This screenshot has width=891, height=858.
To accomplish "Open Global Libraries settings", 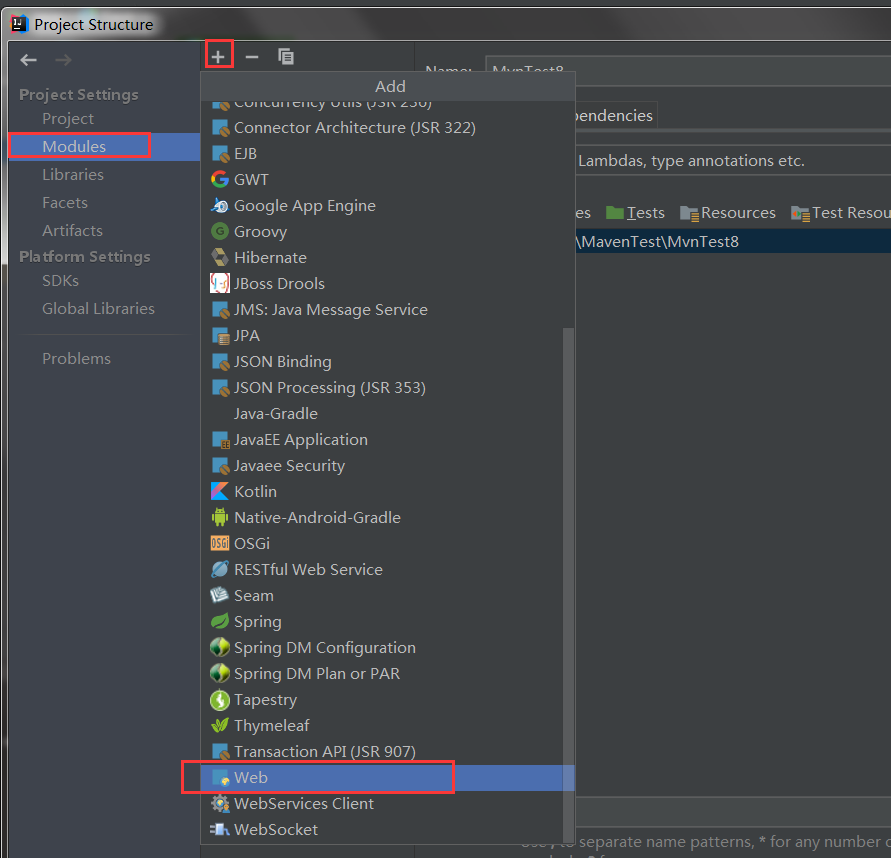I will (98, 309).
